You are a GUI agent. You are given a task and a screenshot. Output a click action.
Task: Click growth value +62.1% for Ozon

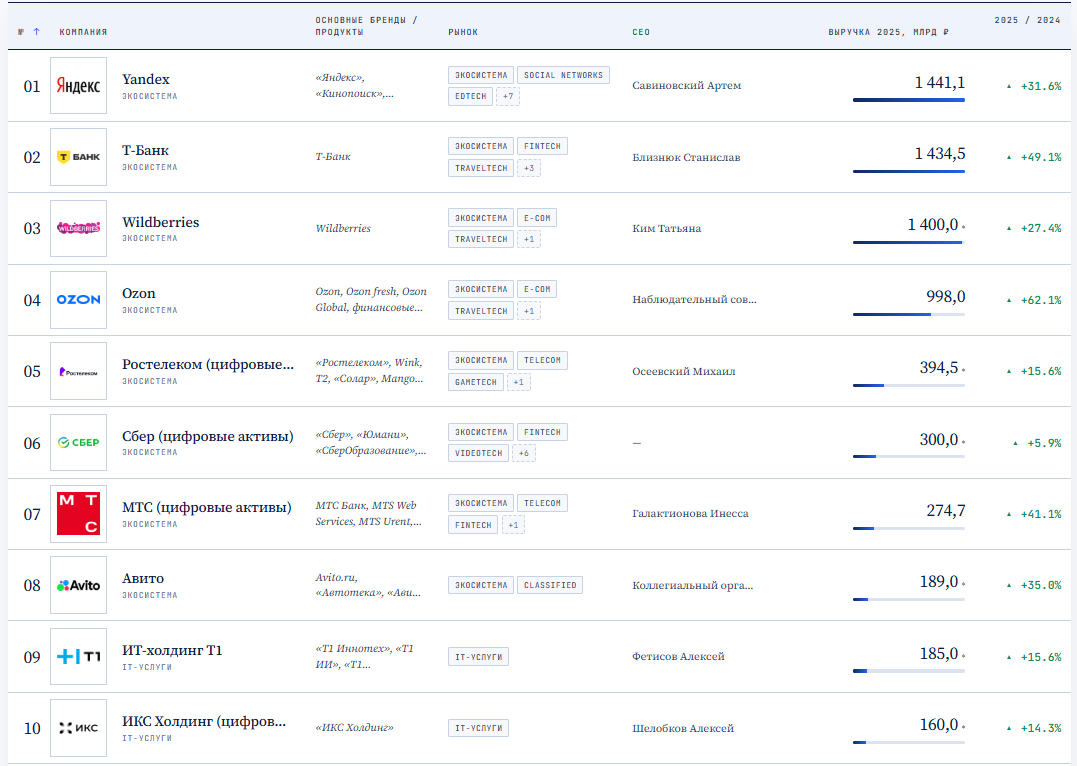tap(1040, 300)
